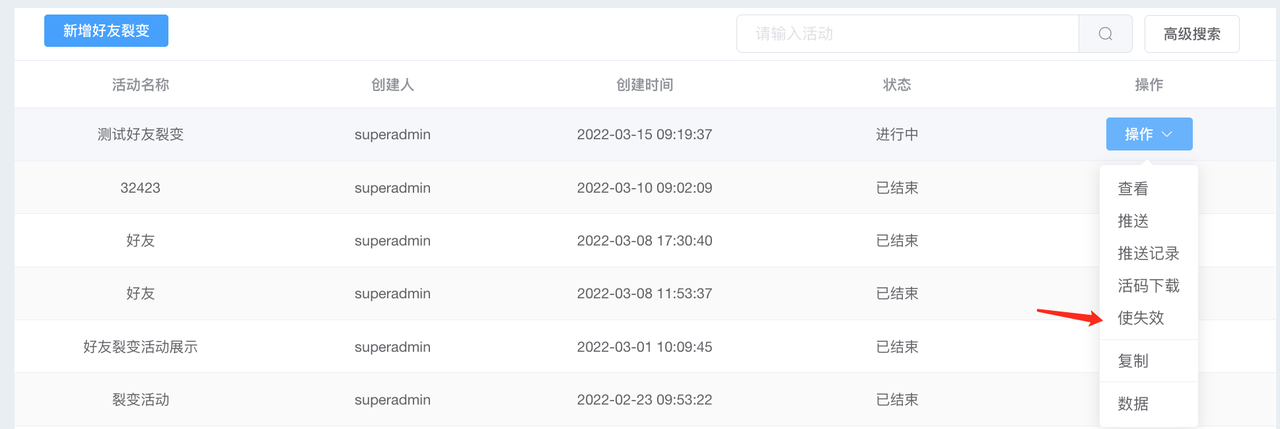The height and width of the screenshot is (429, 1280).
Task: Click the 创建人 column header
Action: pyautogui.click(x=393, y=85)
